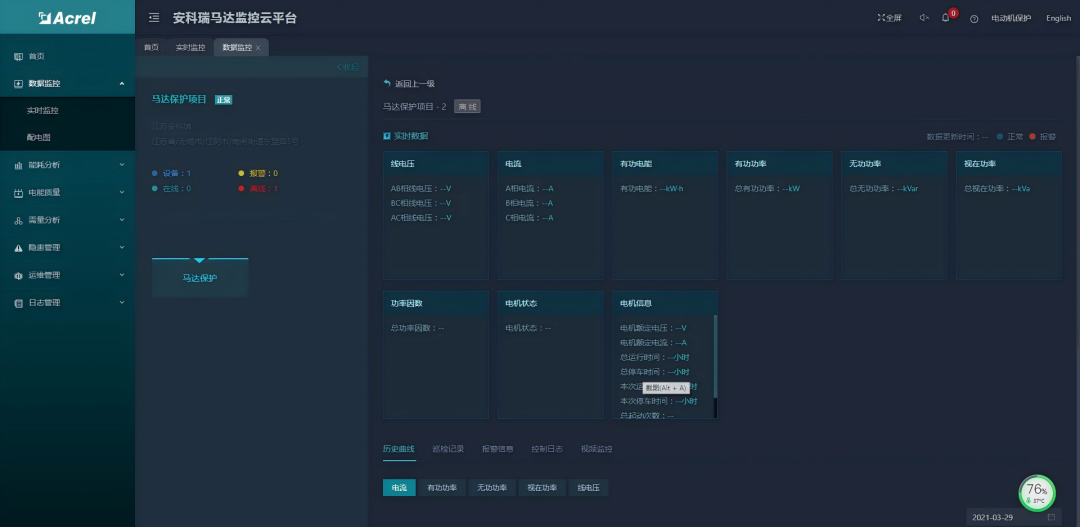Toggle the sidebar collapse hamburger icon
This screenshot has height=527, width=1080.
coord(154,18)
